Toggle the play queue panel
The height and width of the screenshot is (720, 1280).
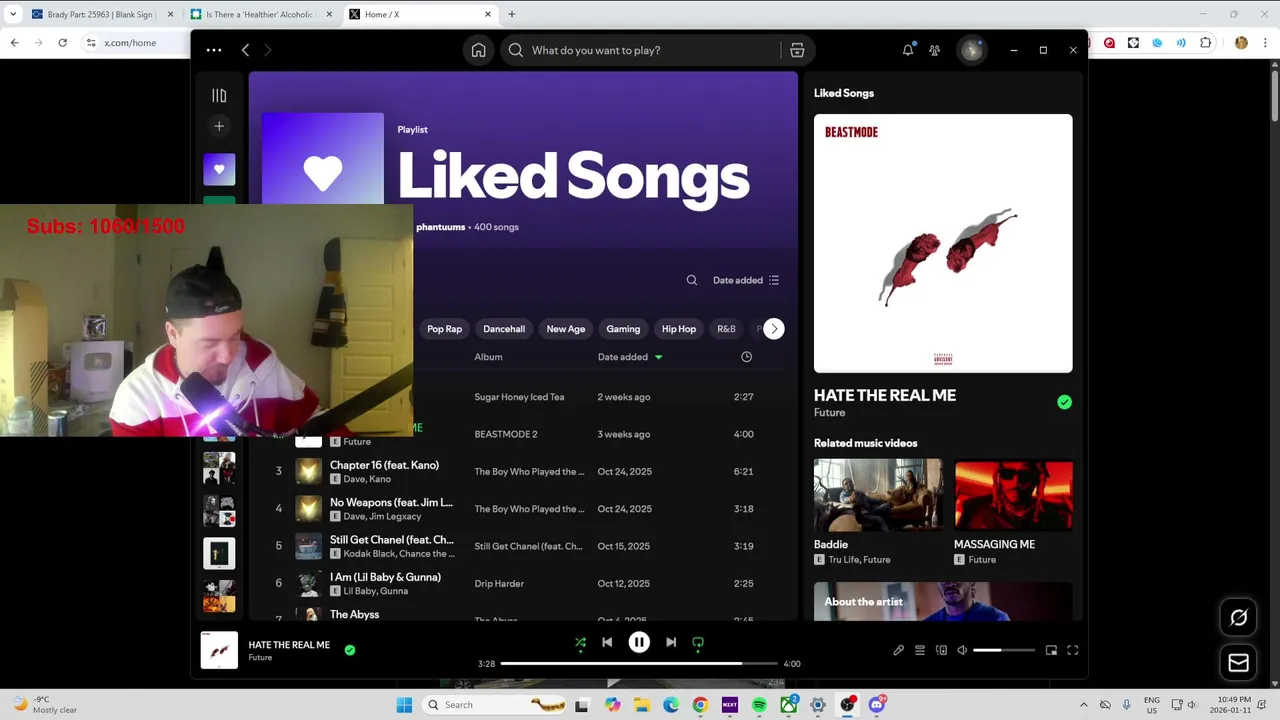coord(920,650)
